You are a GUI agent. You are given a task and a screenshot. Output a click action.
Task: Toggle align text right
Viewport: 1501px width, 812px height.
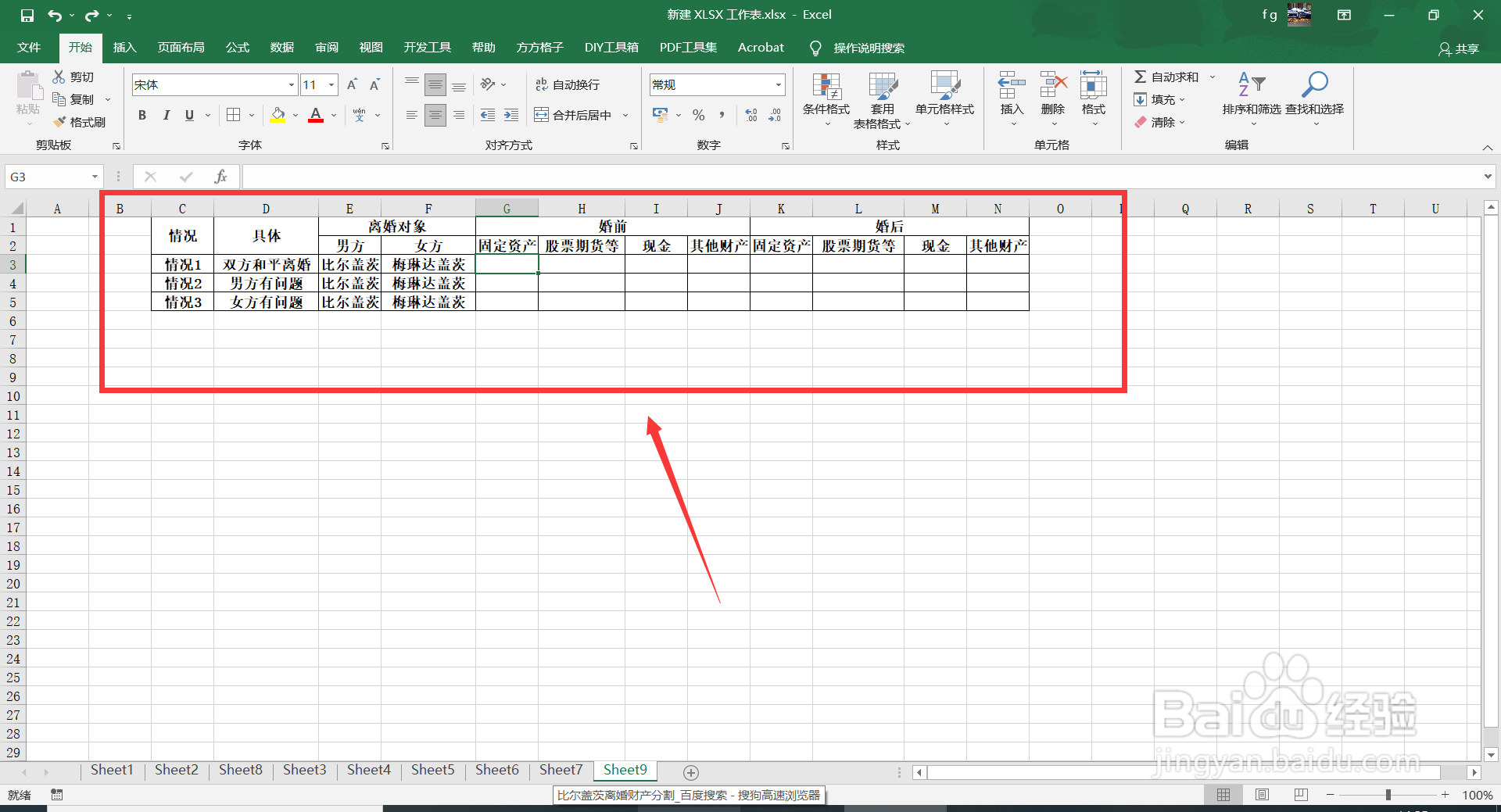pos(459,115)
